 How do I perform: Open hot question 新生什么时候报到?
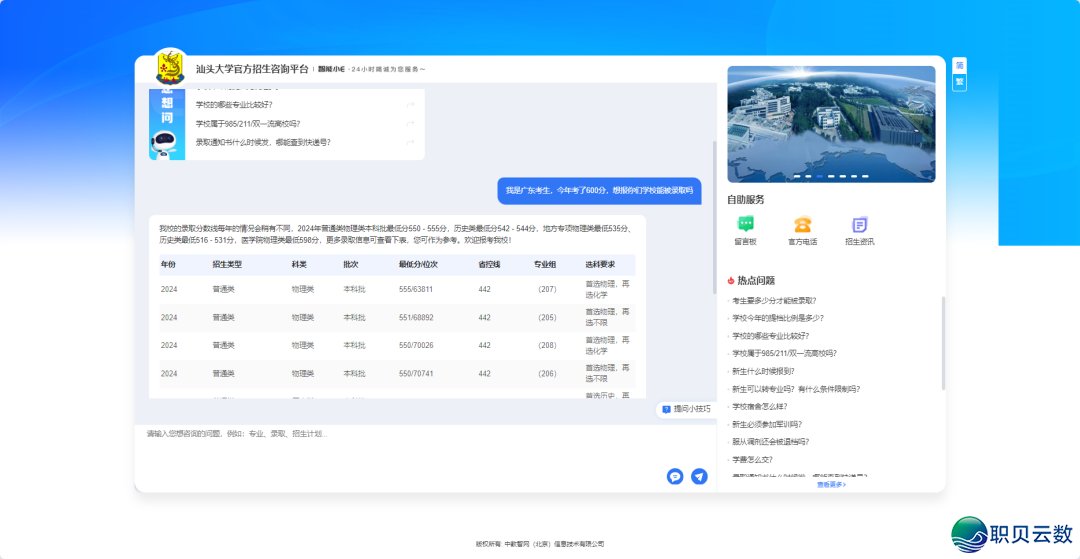pyautogui.click(x=763, y=371)
